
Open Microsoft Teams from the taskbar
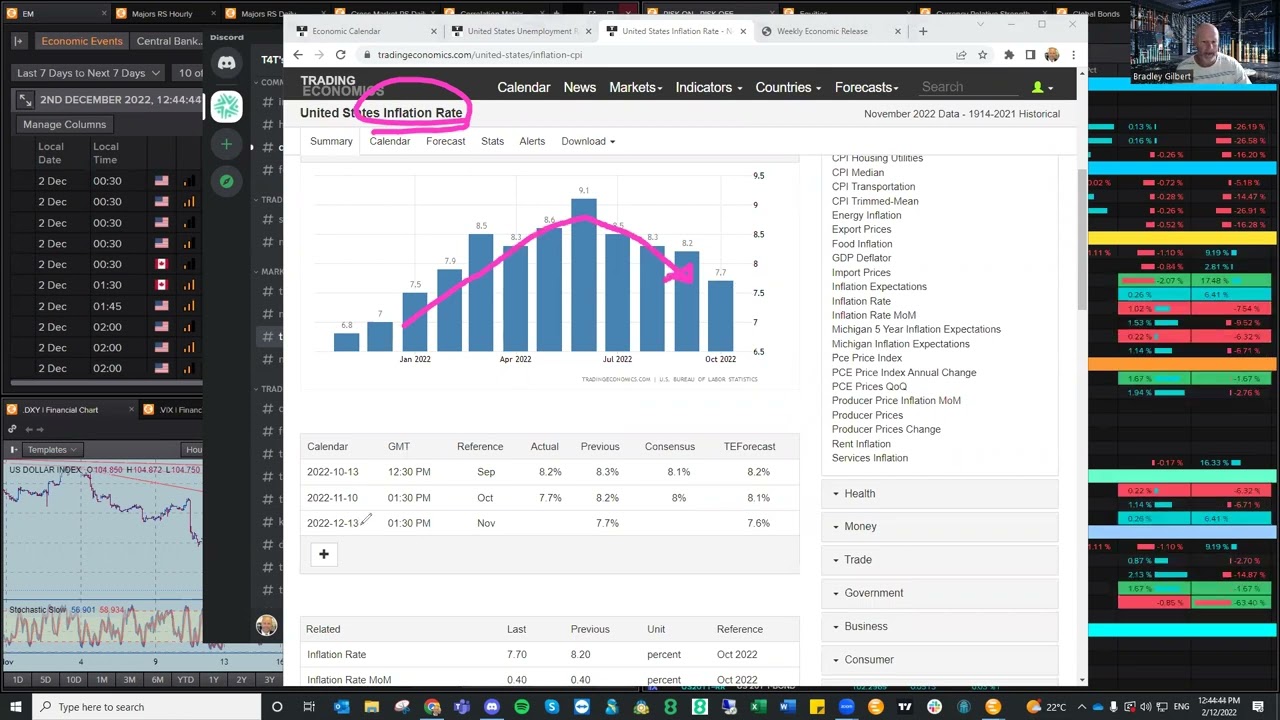tap(461, 707)
